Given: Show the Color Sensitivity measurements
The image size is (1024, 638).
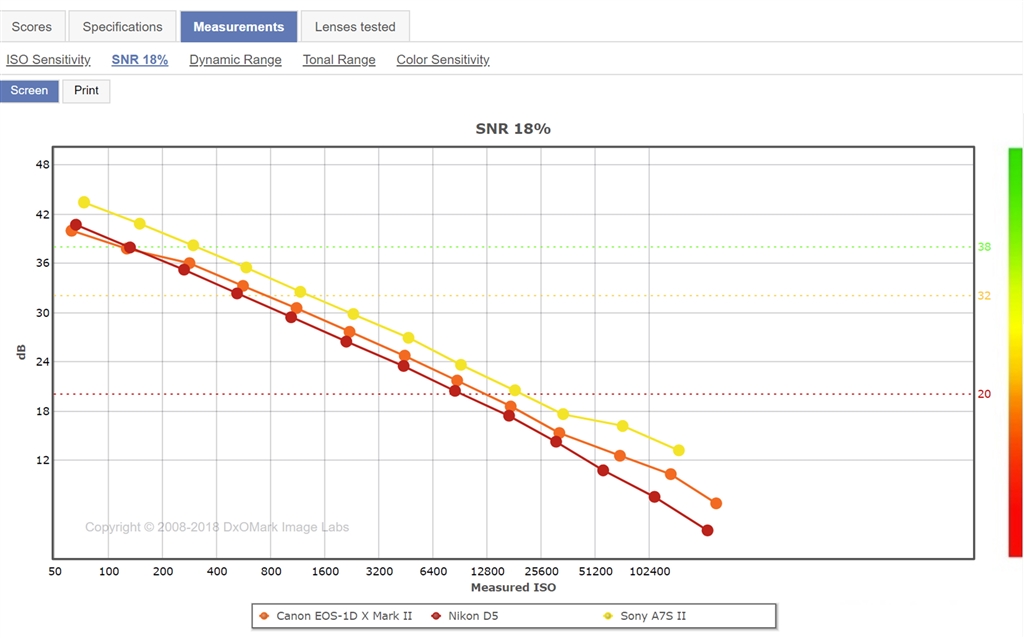Looking at the screenshot, I should coord(443,60).
